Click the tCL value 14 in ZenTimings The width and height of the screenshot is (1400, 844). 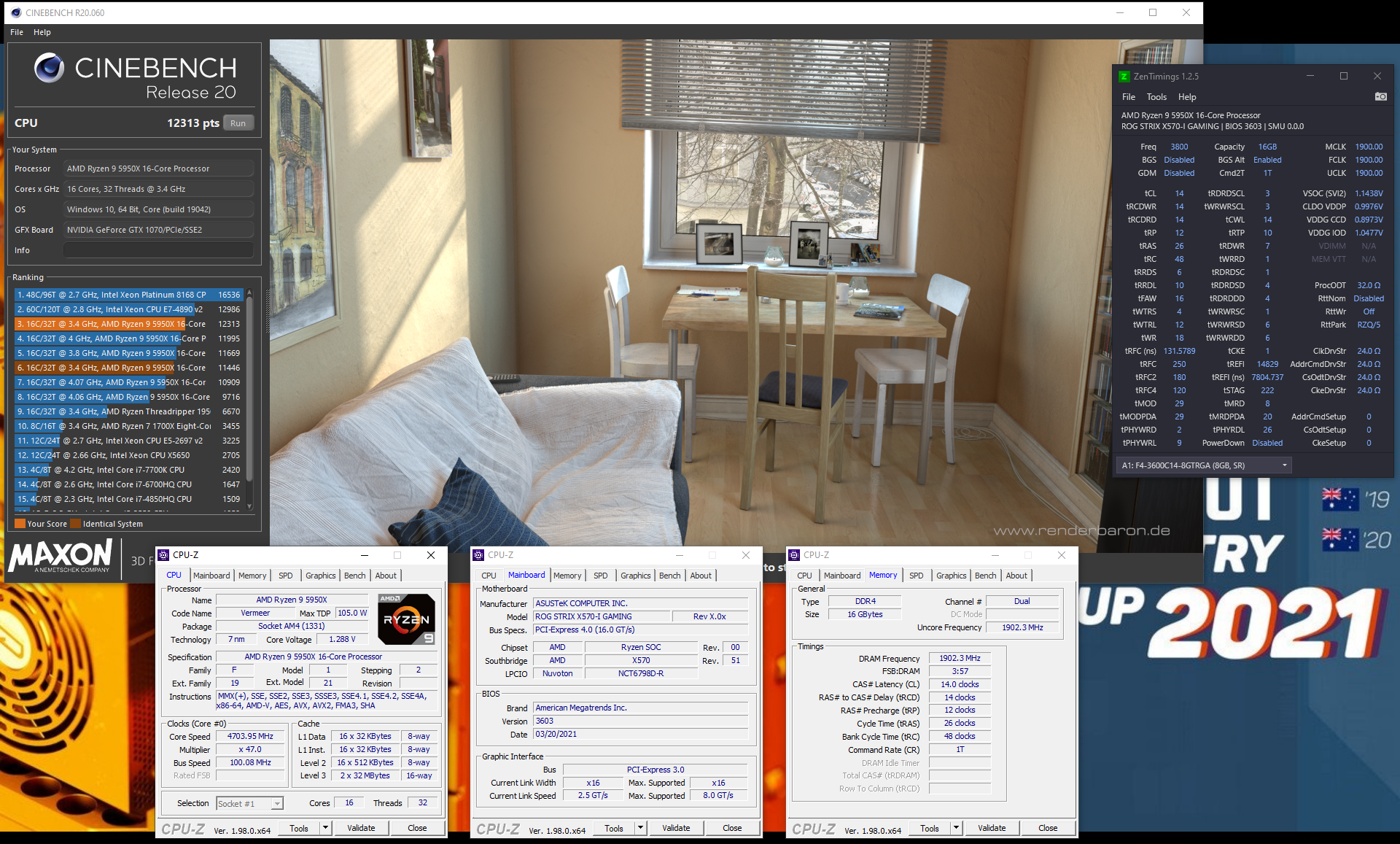click(1179, 193)
